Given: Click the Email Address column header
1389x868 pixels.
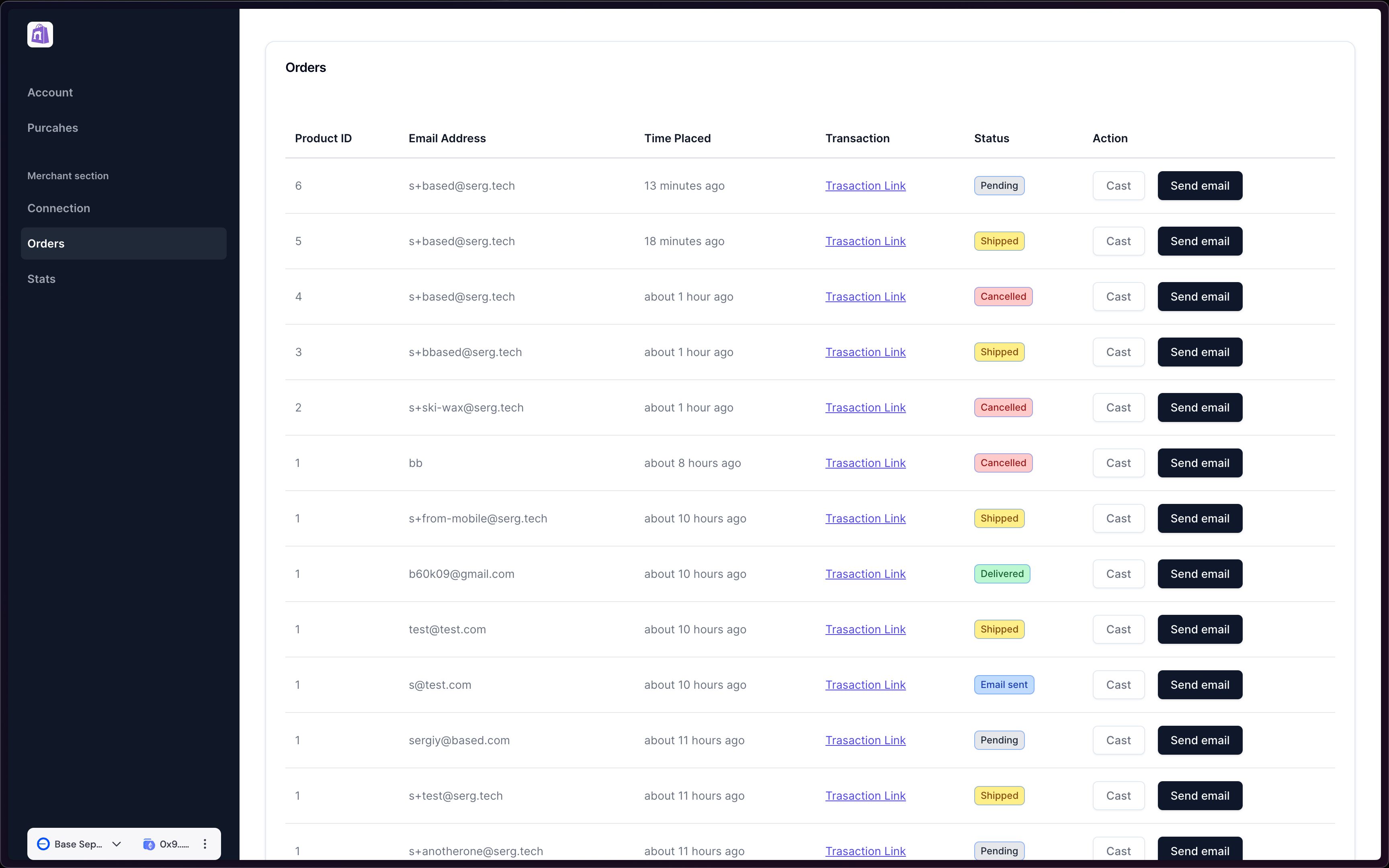Looking at the screenshot, I should pos(447,138).
